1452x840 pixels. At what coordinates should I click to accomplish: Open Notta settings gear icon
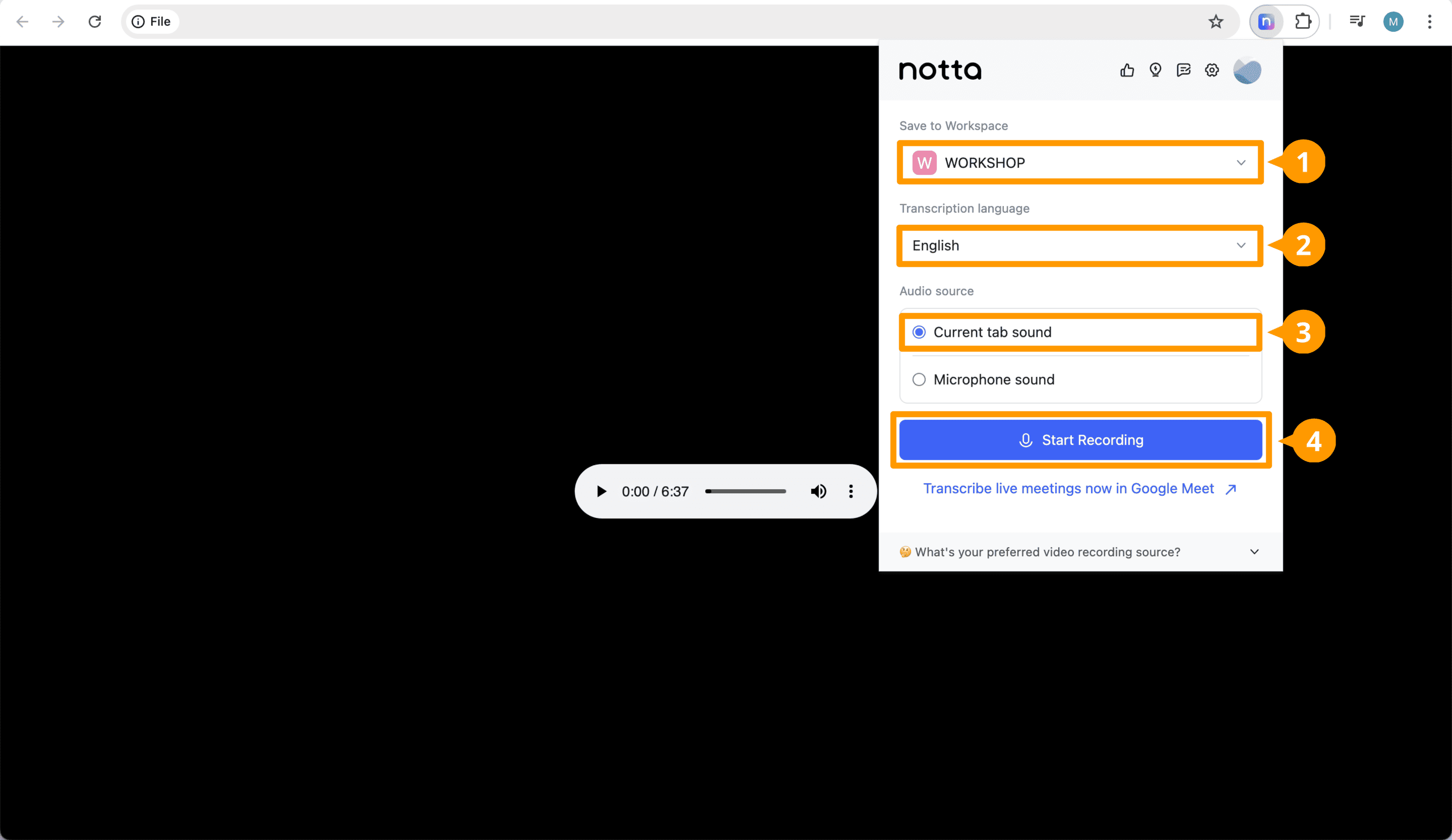(x=1212, y=70)
